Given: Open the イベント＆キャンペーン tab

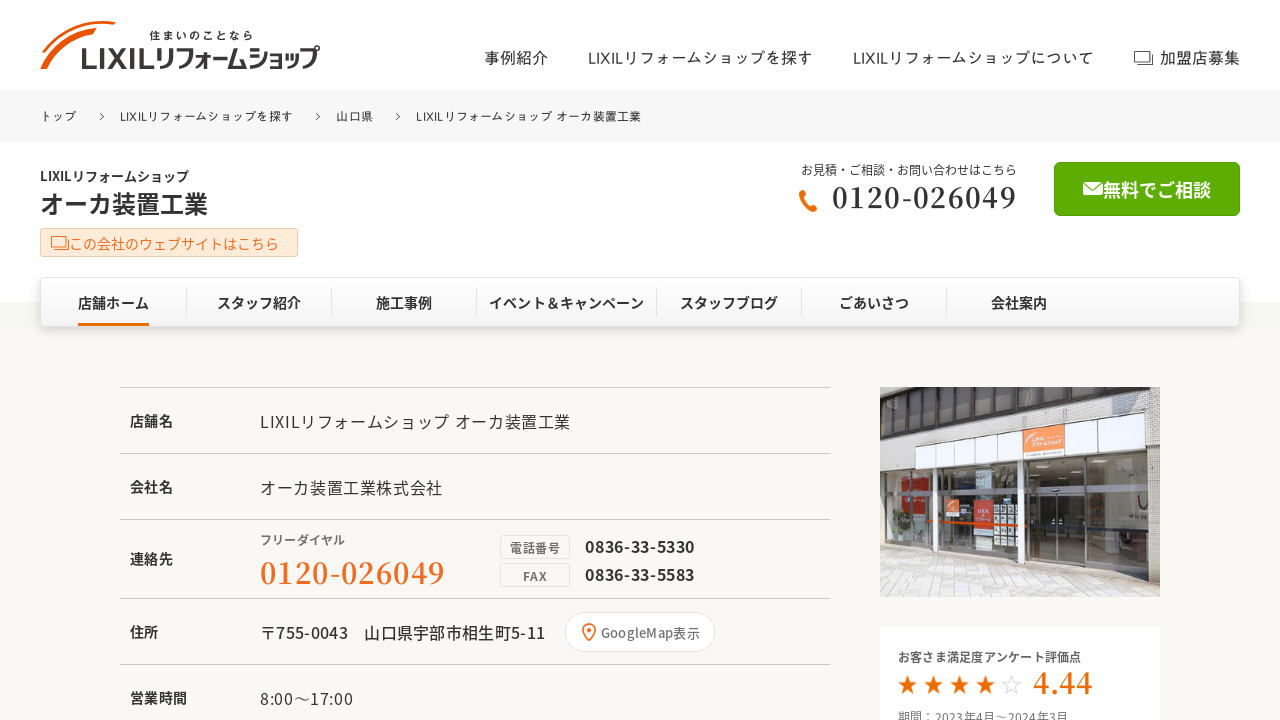Looking at the screenshot, I should point(566,303).
